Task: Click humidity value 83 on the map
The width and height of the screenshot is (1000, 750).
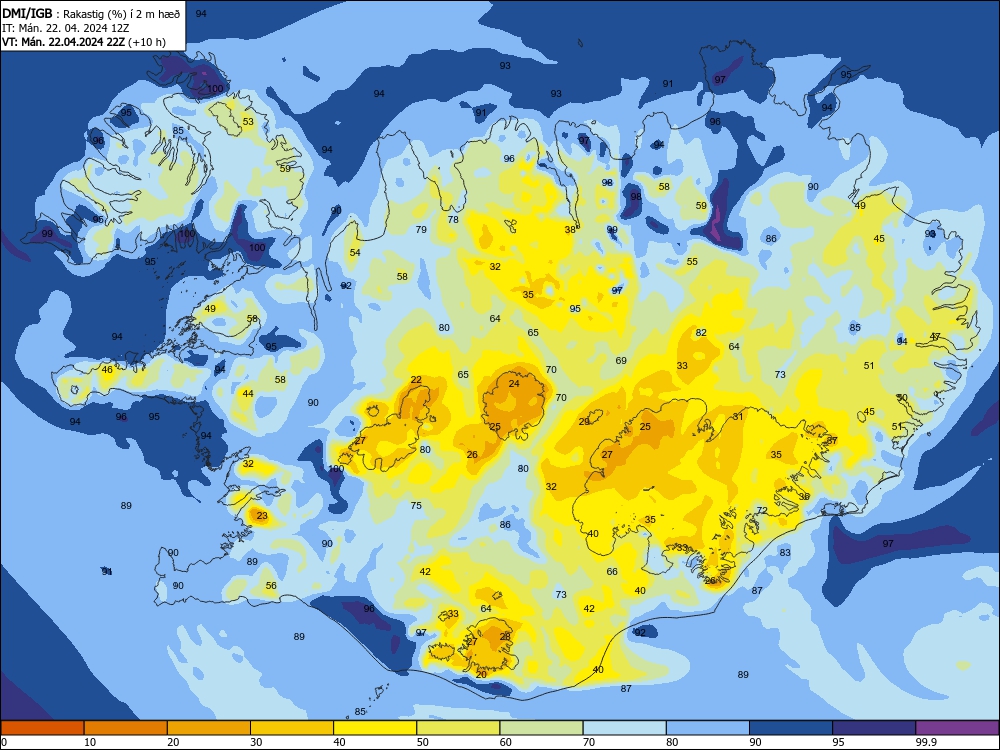Action: click(785, 552)
